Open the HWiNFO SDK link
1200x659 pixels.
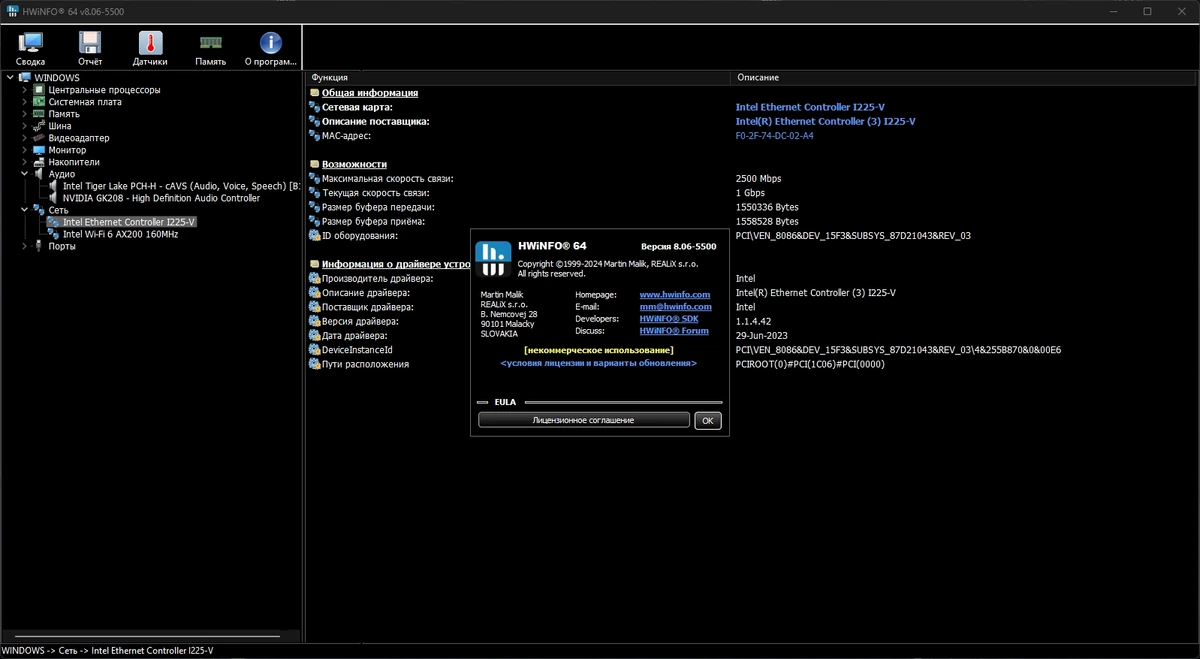669,319
